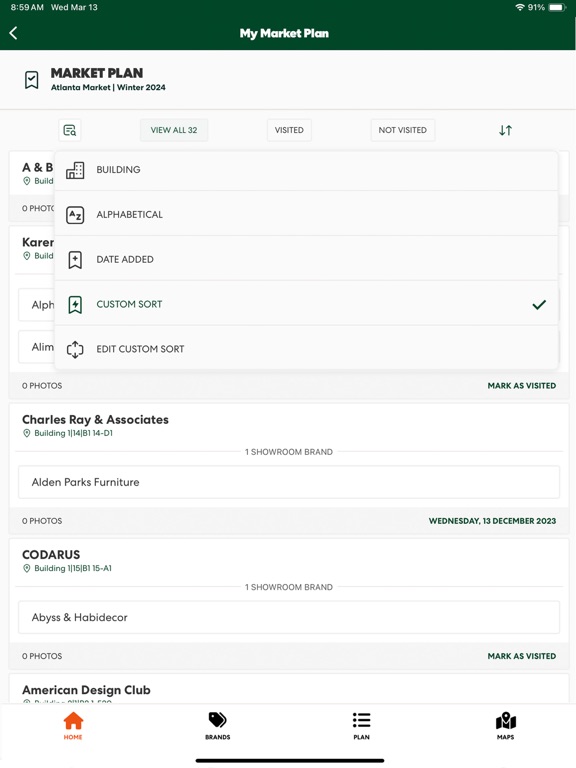Mark CODARUS as visited
576x768 pixels.
(522, 656)
